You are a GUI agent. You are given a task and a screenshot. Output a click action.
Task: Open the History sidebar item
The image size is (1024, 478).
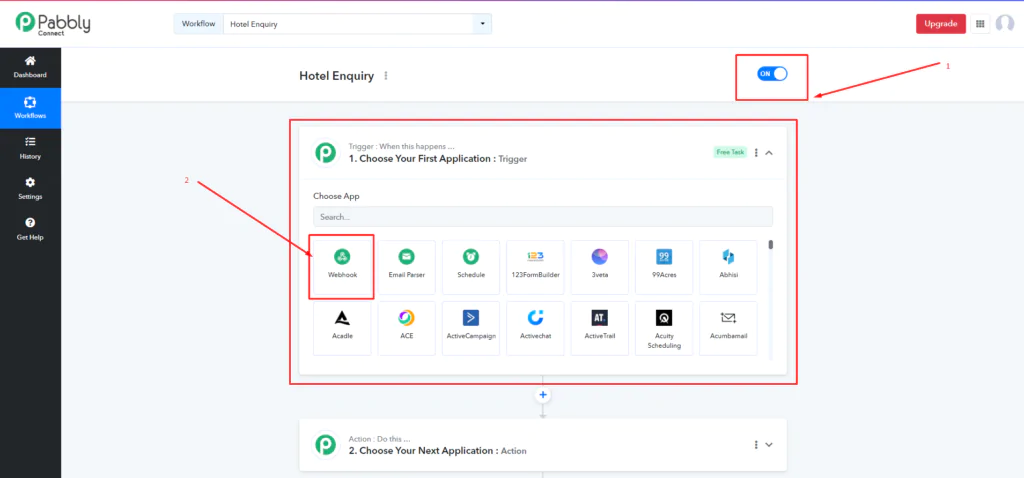click(30, 149)
